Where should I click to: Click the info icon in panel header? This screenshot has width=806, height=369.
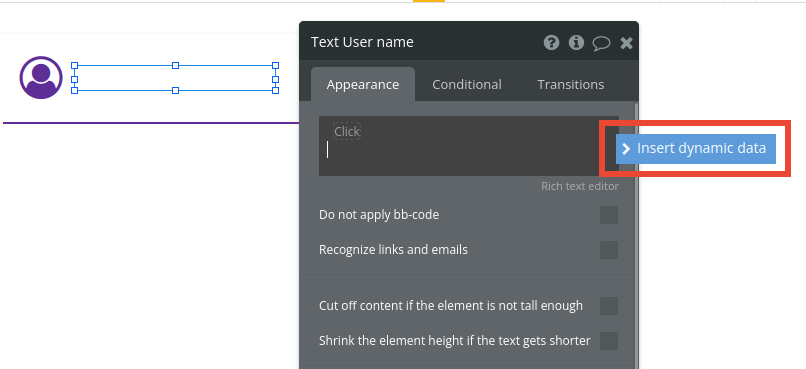point(576,42)
